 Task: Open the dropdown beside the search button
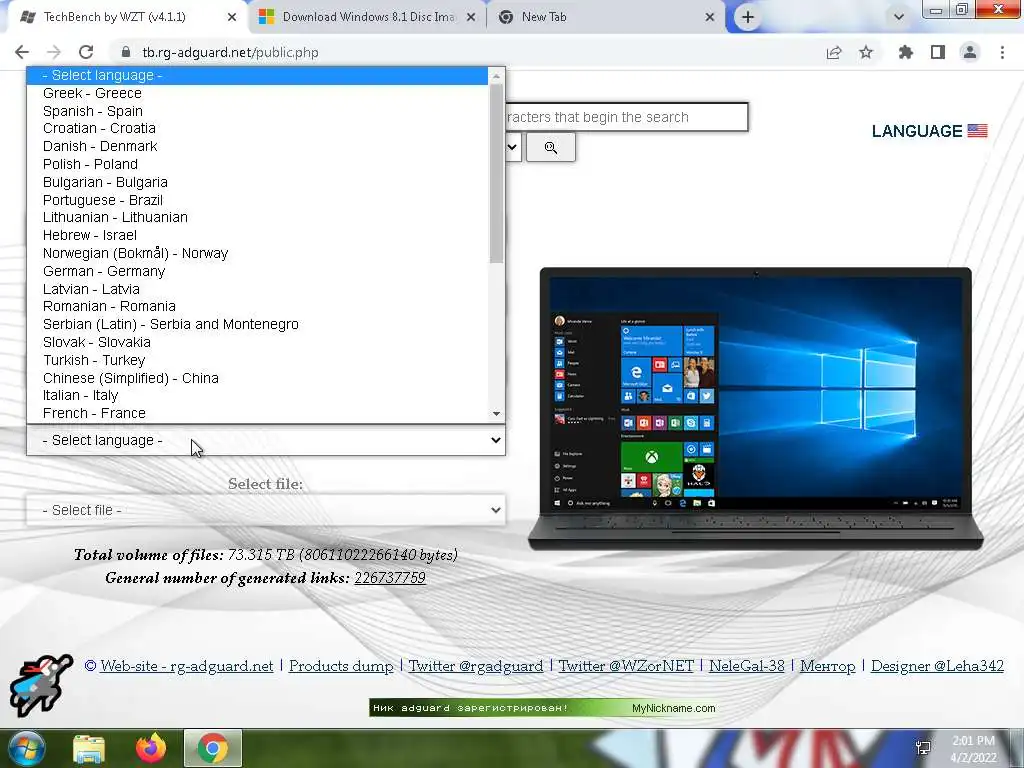513,148
